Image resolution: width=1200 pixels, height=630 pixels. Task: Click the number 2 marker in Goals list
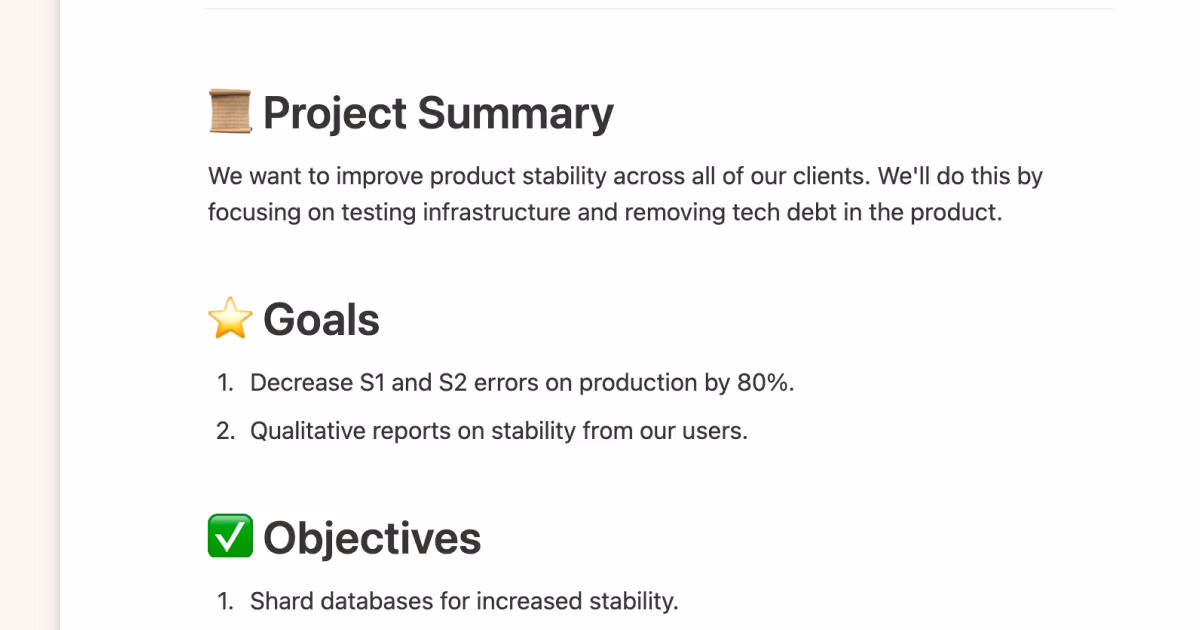[x=225, y=431]
